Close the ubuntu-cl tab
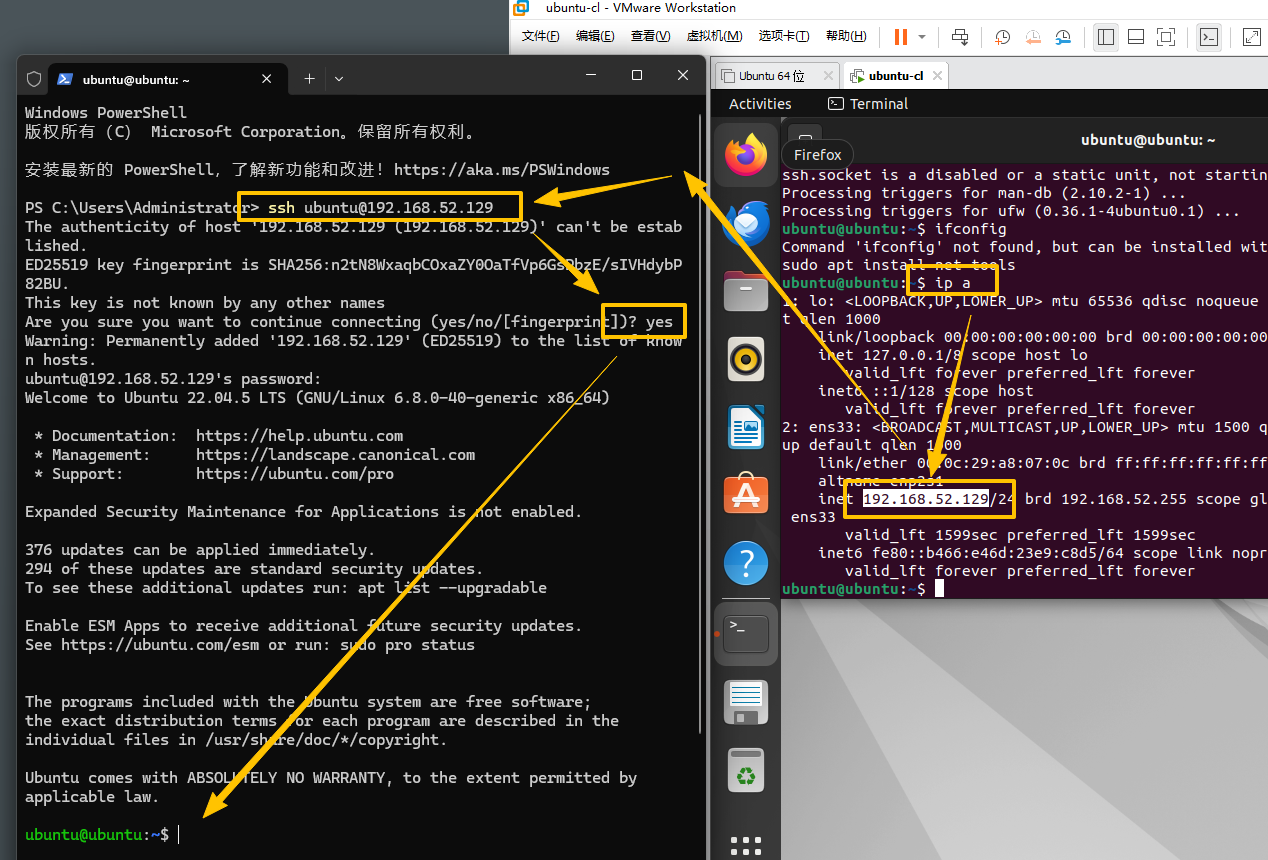 tap(937, 75)
